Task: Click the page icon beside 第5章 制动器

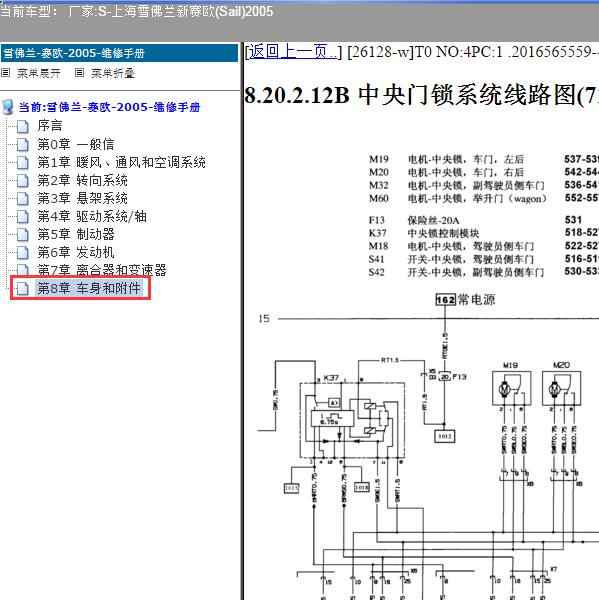Action: tap(23, 234)
